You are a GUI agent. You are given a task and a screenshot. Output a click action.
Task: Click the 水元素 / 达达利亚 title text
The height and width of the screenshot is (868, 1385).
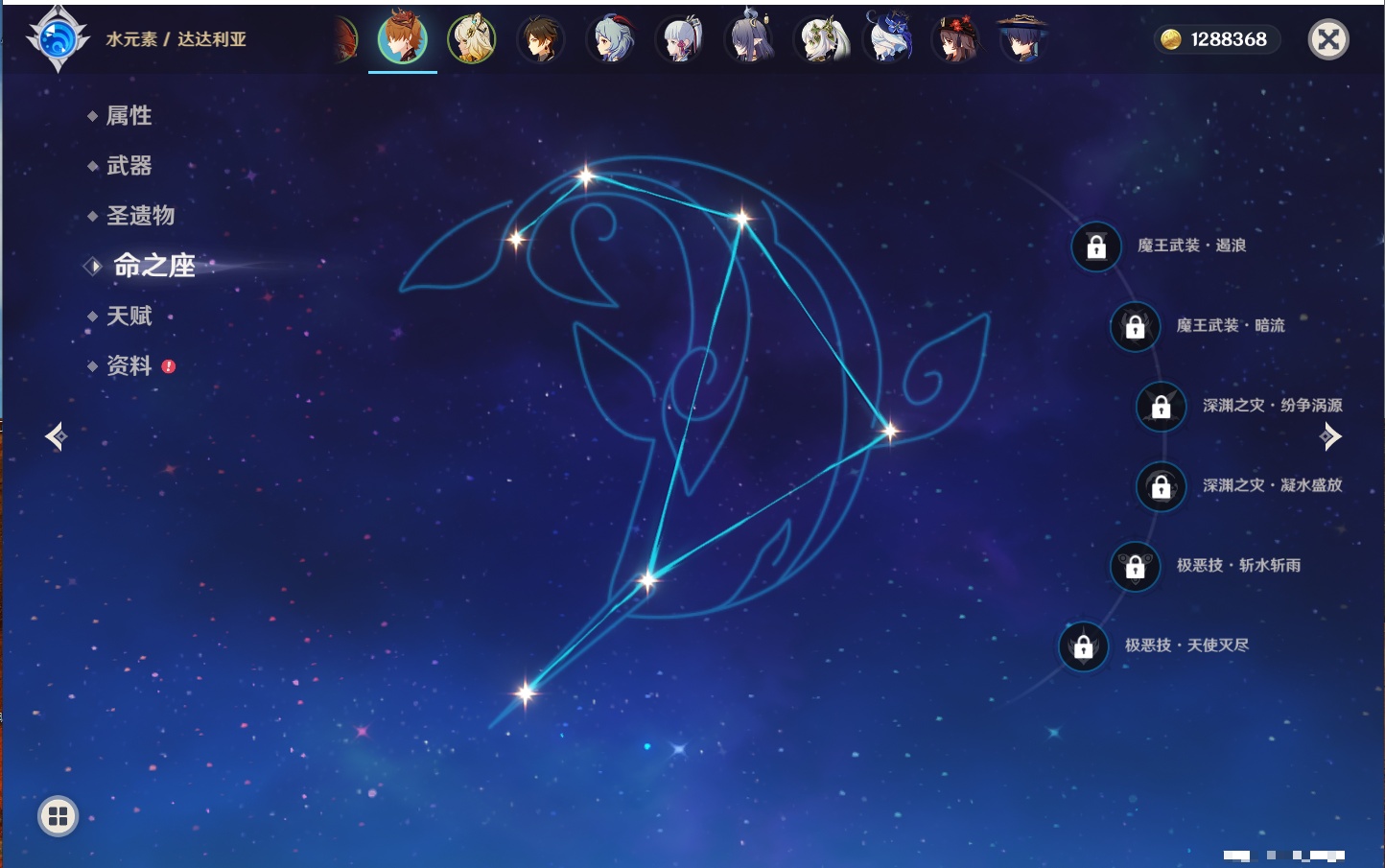[x=176, y=39]
